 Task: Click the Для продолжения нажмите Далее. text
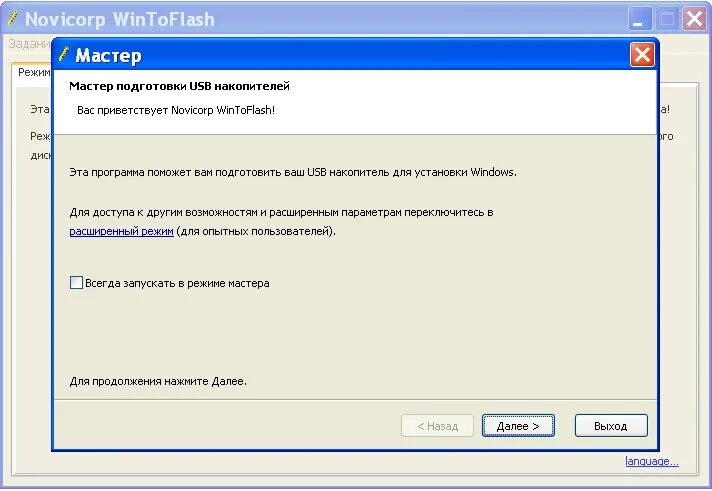[158, 381]
